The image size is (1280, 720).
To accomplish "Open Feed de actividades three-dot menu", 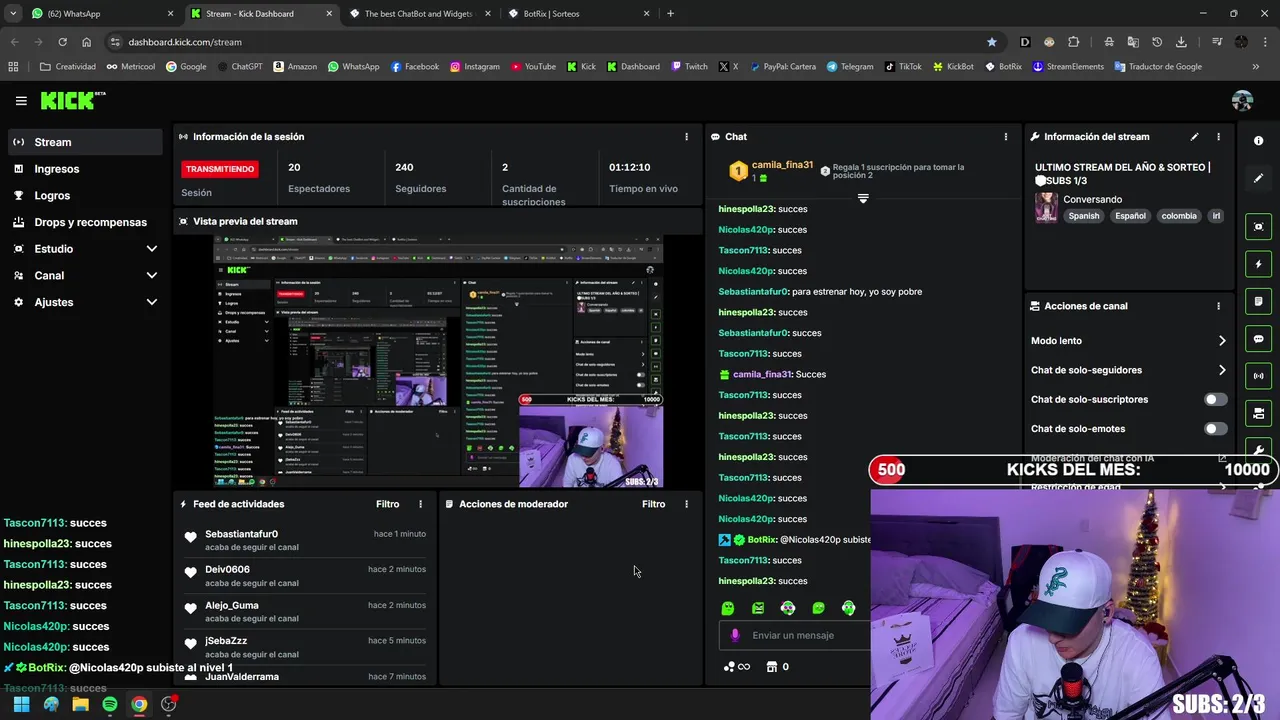I will (420, 504).
